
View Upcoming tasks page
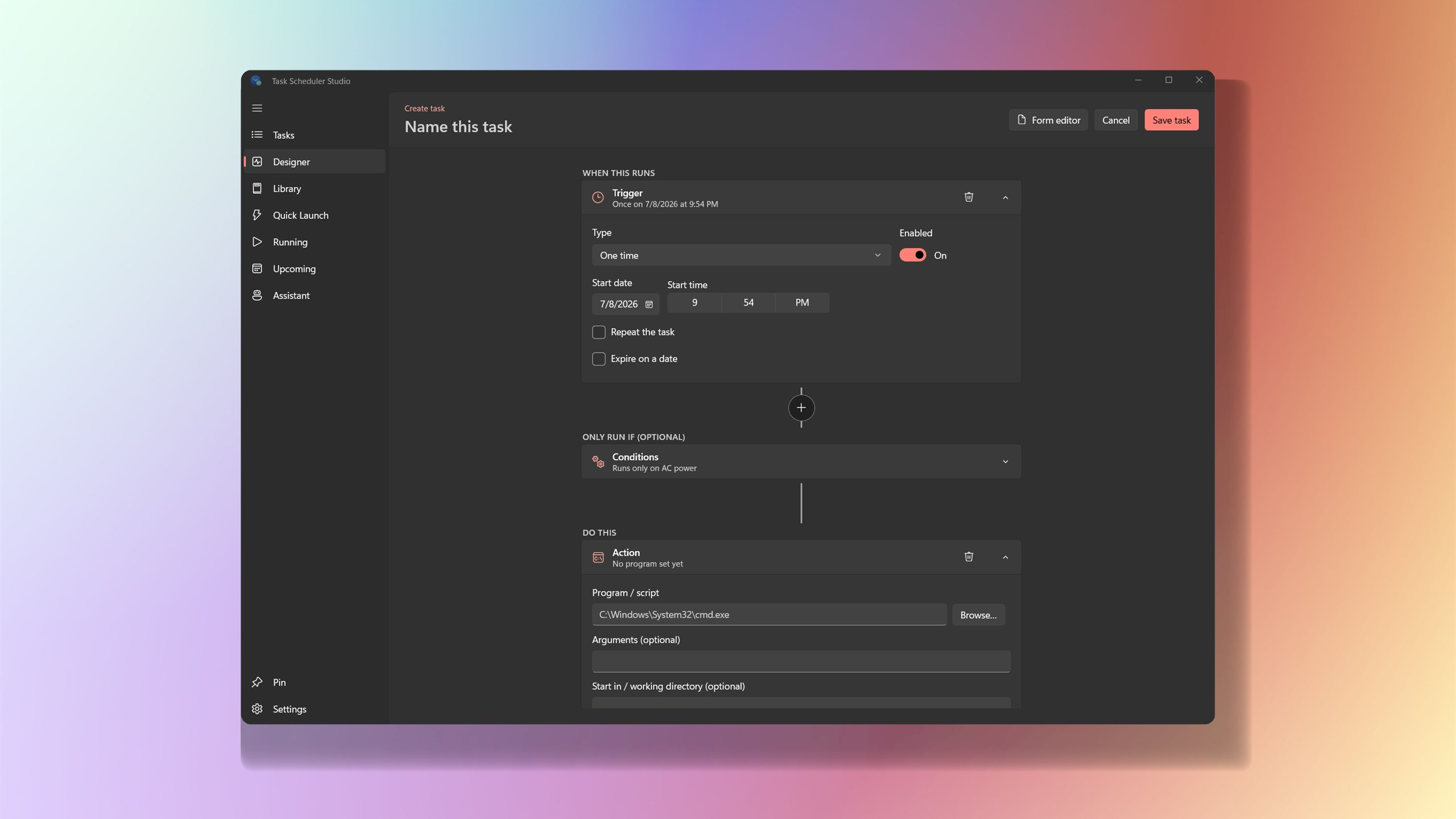coord(315,268)
